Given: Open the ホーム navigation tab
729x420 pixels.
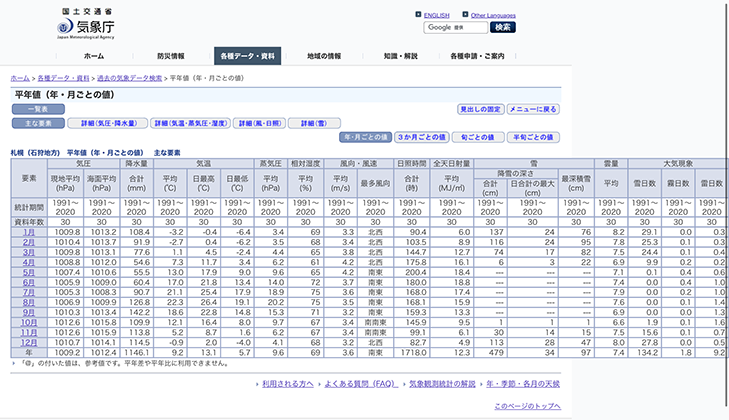Looking at the screenshot, I should click(x=93, y=56).
